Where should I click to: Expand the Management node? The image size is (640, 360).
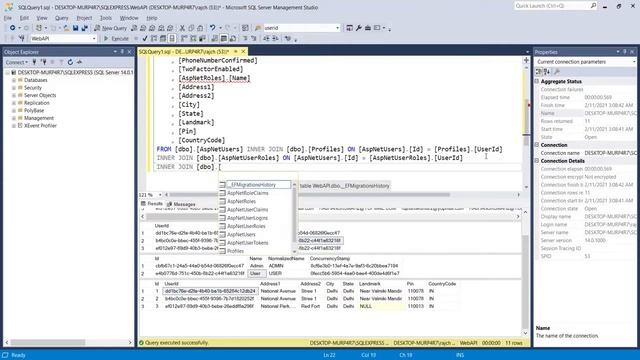tap(14, 118)
